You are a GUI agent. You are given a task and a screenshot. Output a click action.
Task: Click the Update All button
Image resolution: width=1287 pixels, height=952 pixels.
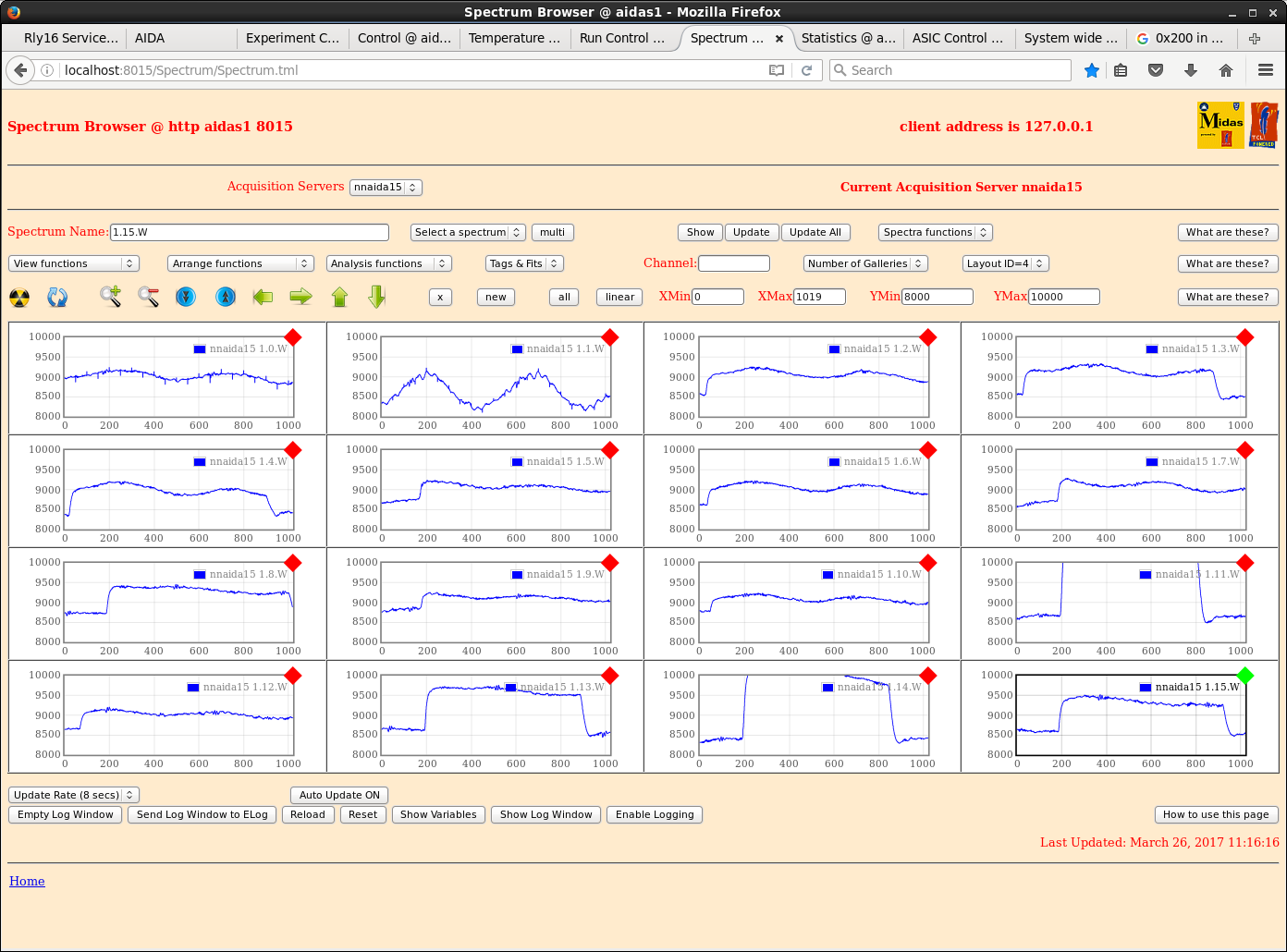click(815, 232)
